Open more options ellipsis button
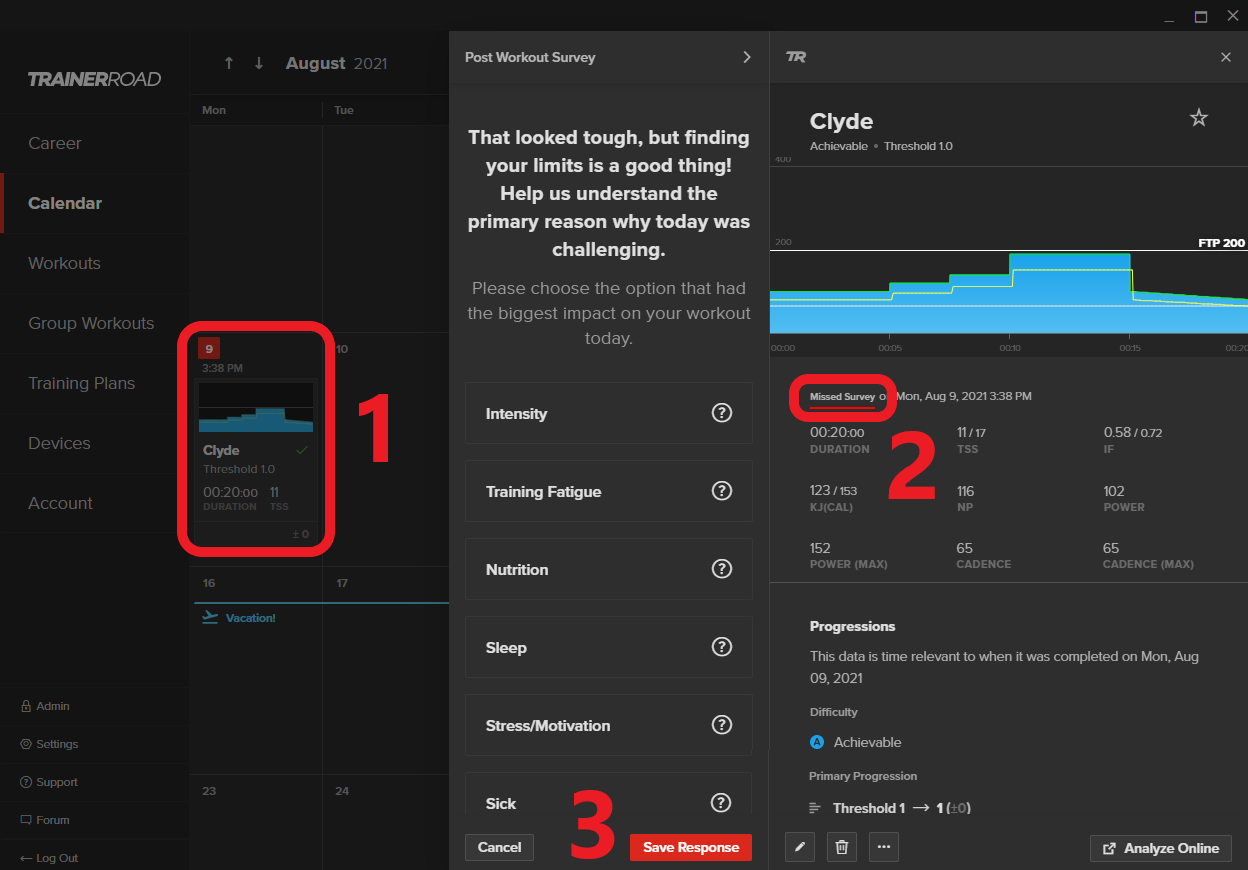This screenshot has width=1248, height=870. 884,847
